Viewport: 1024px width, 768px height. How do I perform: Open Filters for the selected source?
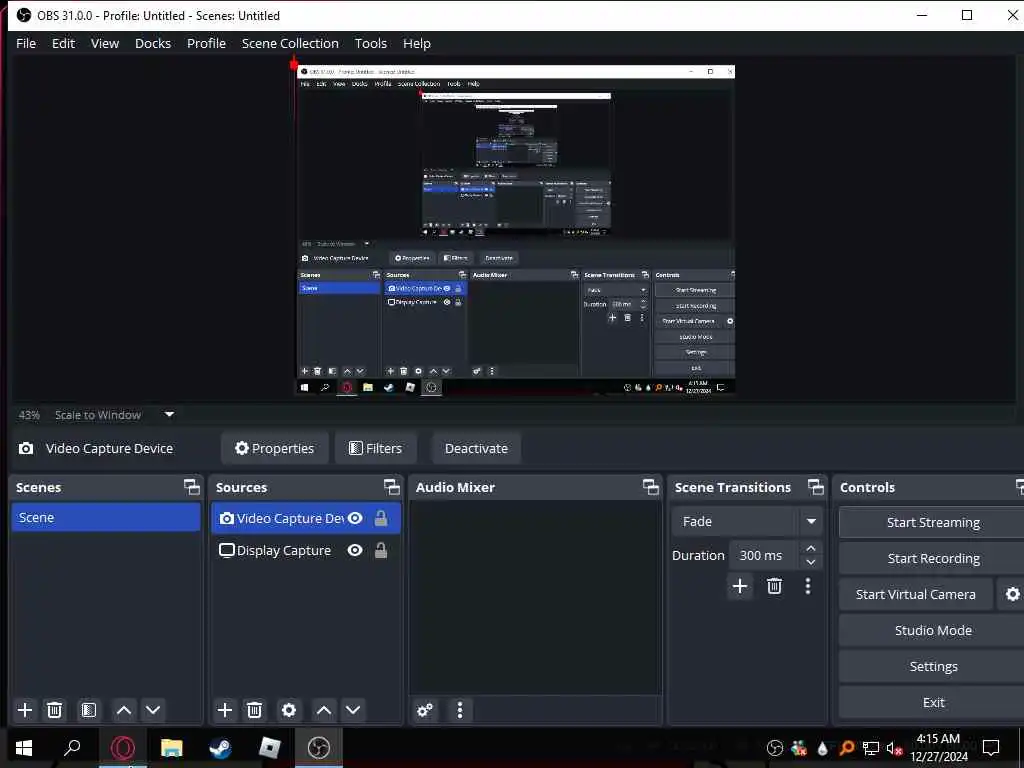[376, 448]
